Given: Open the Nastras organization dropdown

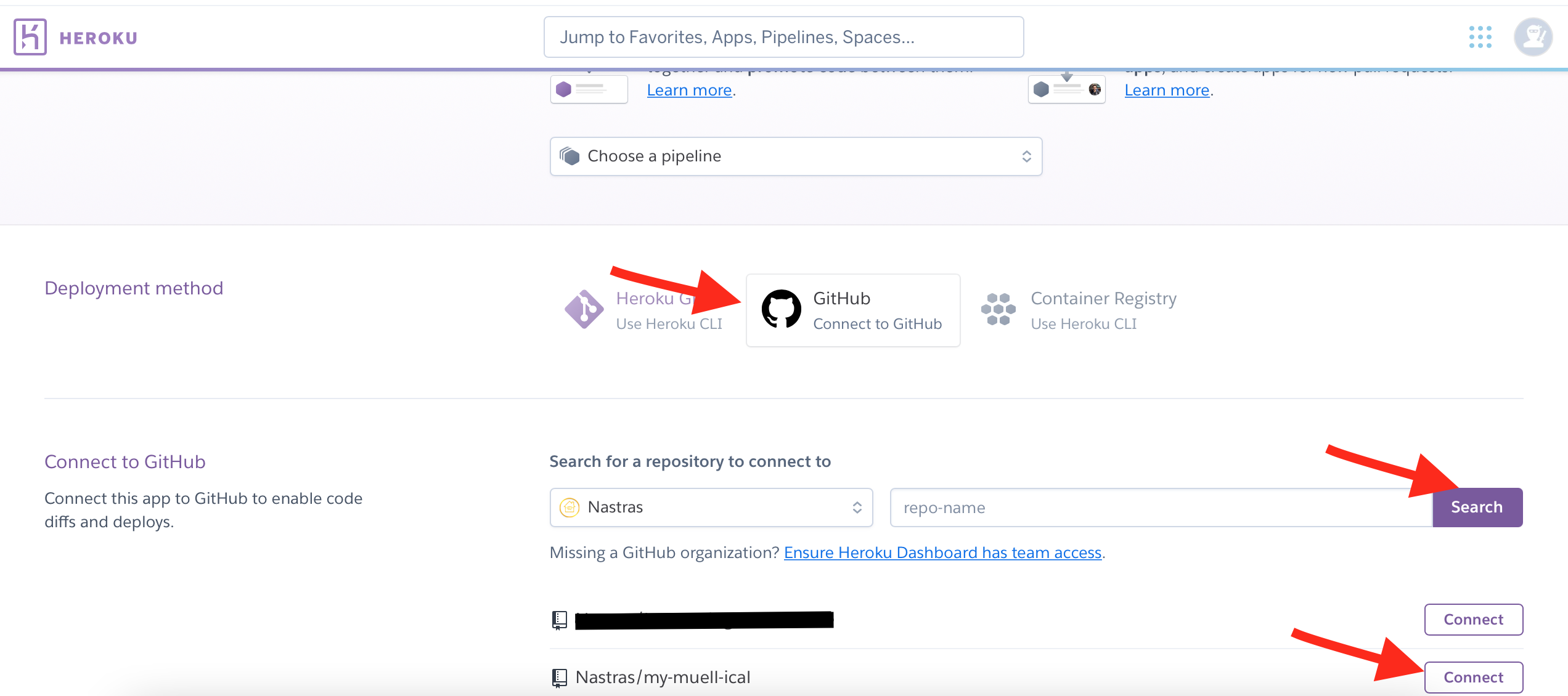Looking at the screenshot, I should (x=711, y=508).
